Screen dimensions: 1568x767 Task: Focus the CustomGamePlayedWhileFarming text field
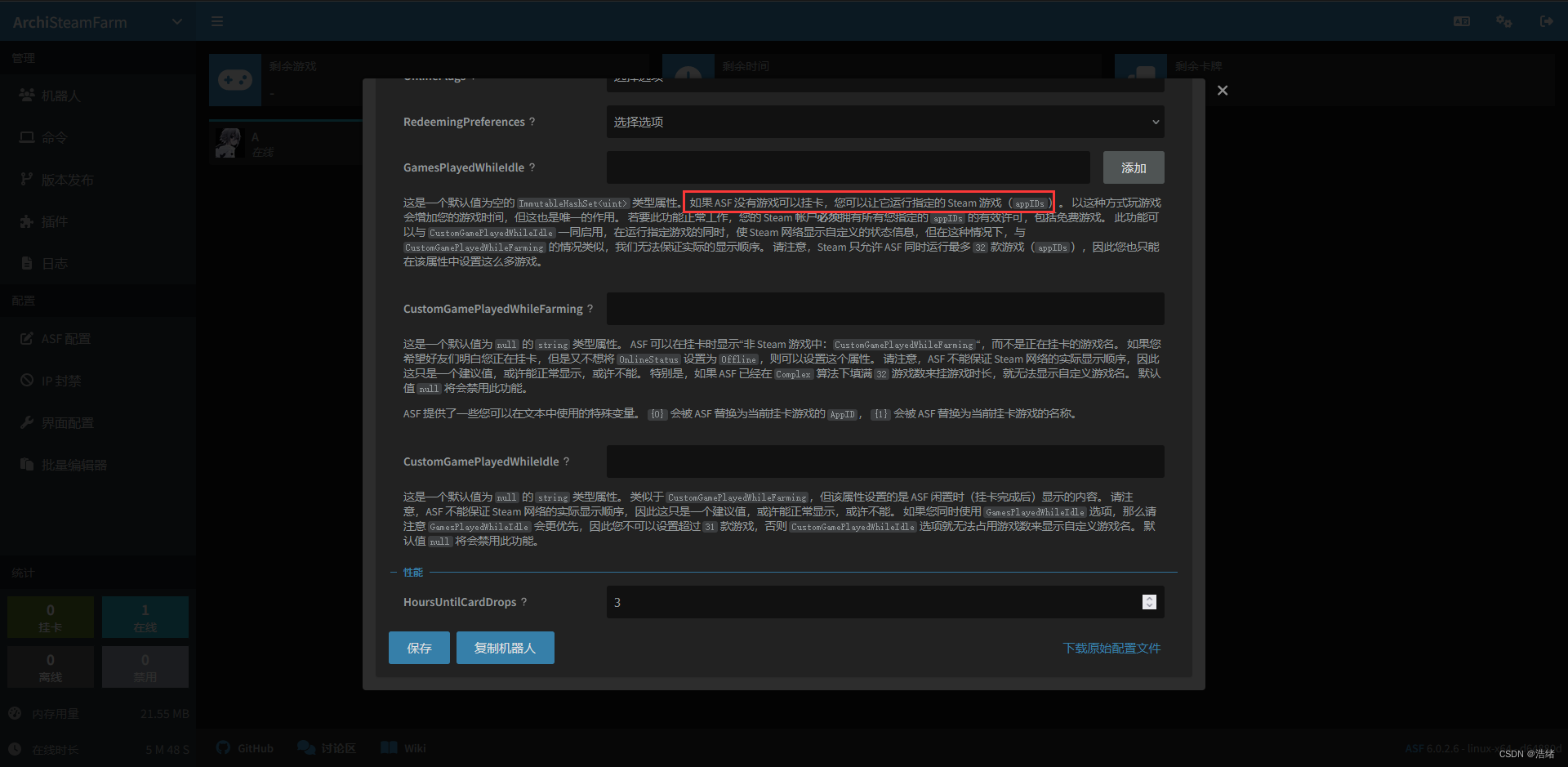pyautogui.click(x=884, y=309)
